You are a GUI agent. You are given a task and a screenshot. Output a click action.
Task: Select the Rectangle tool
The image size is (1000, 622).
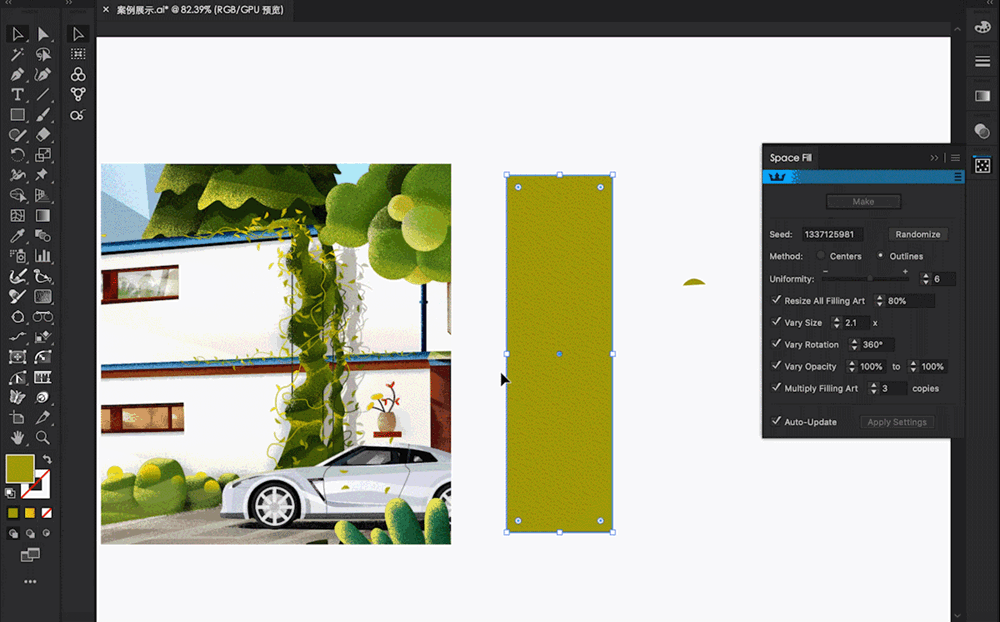pos(17,115)
